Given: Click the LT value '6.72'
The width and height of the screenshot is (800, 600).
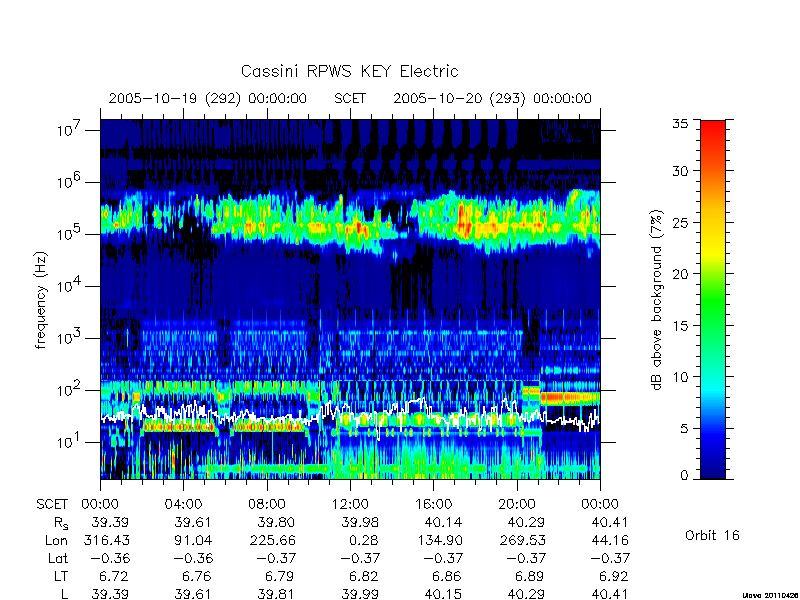Looking at the screenshot, I should [113, 577].
